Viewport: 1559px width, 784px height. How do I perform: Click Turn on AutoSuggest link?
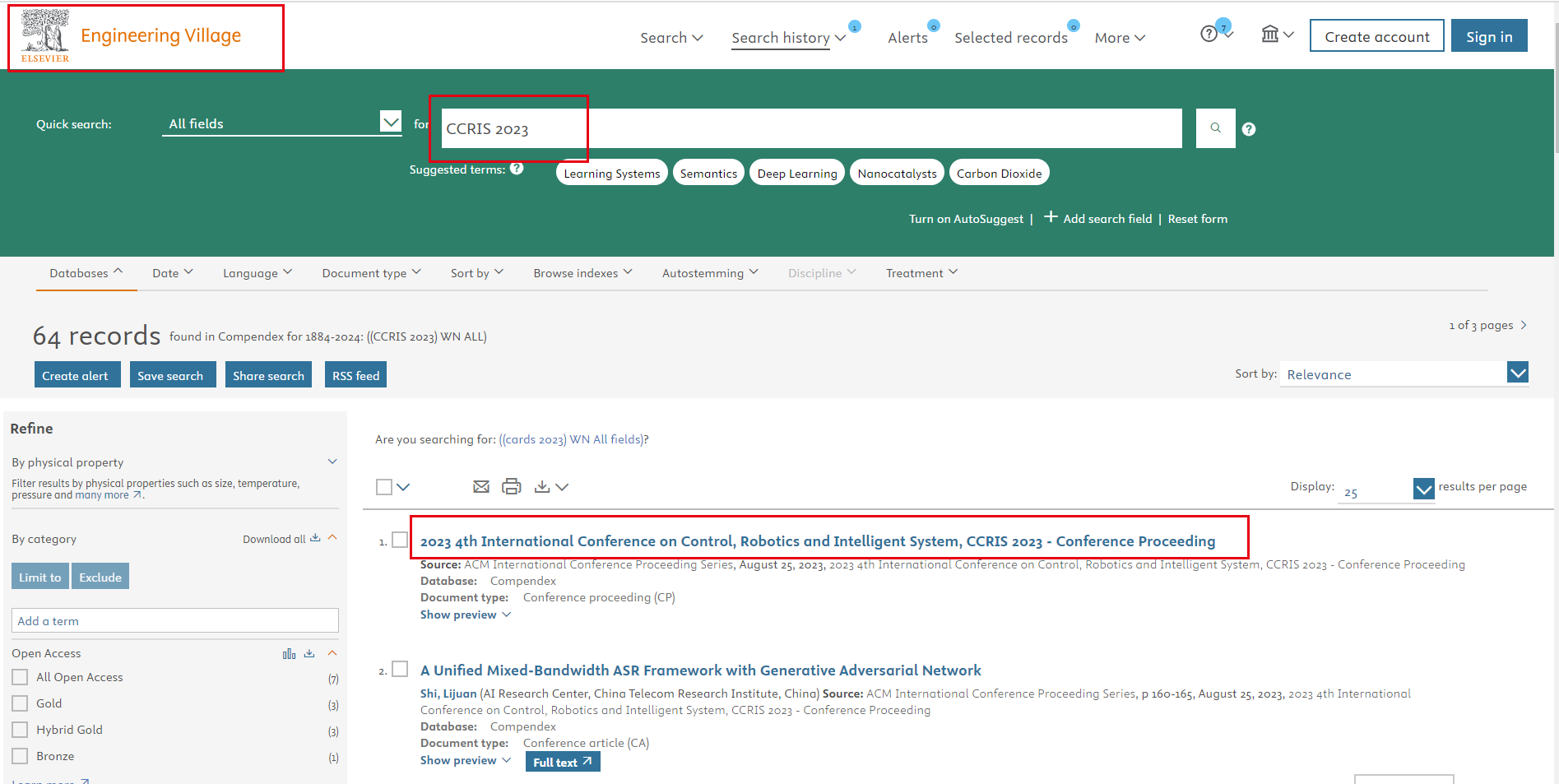click(966, 219)
